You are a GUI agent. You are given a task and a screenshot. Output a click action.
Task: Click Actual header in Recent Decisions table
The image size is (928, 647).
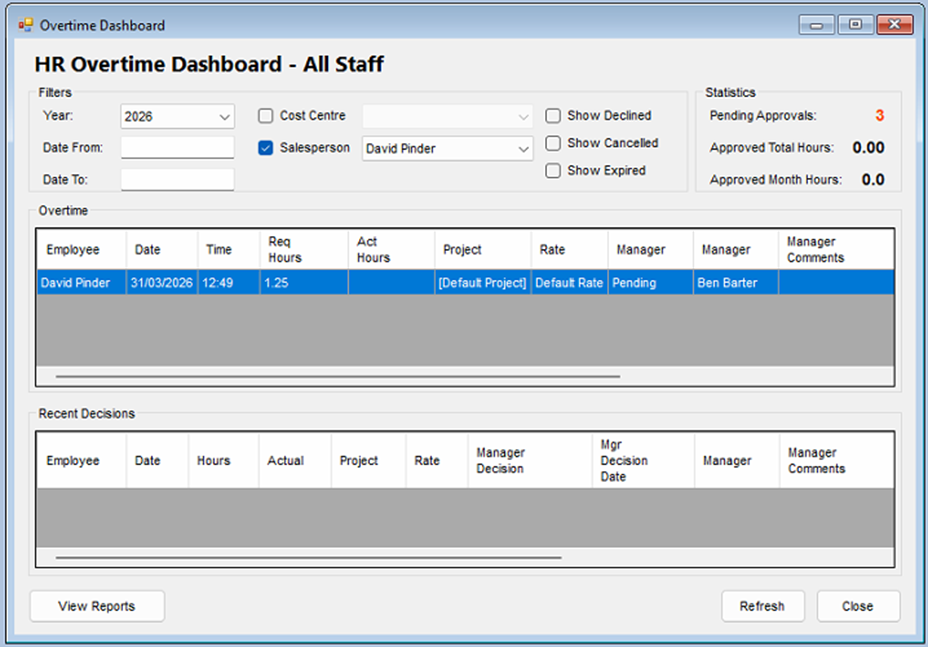[295, 460]
